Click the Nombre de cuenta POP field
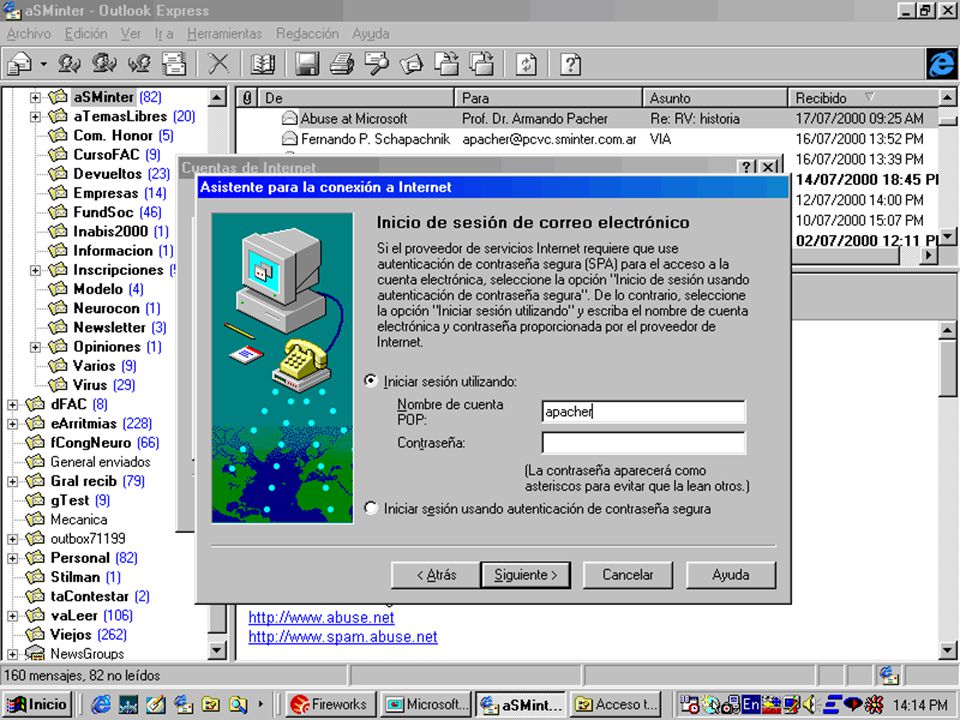This screenshot has width=960, height=720. [x=643, y=411]
